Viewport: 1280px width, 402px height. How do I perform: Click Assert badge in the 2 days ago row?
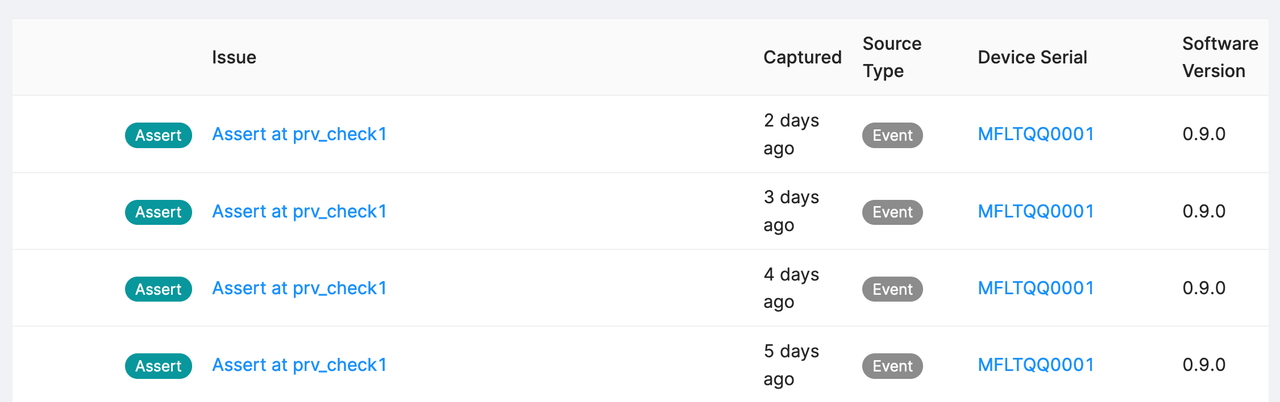tap(158, 135)
